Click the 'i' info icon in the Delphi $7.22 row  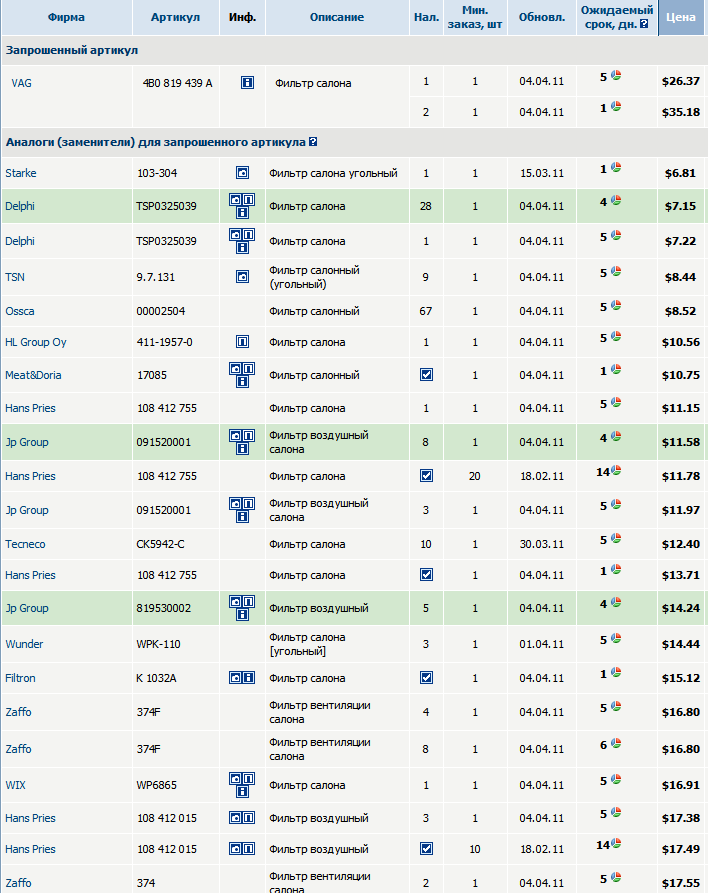242,247
